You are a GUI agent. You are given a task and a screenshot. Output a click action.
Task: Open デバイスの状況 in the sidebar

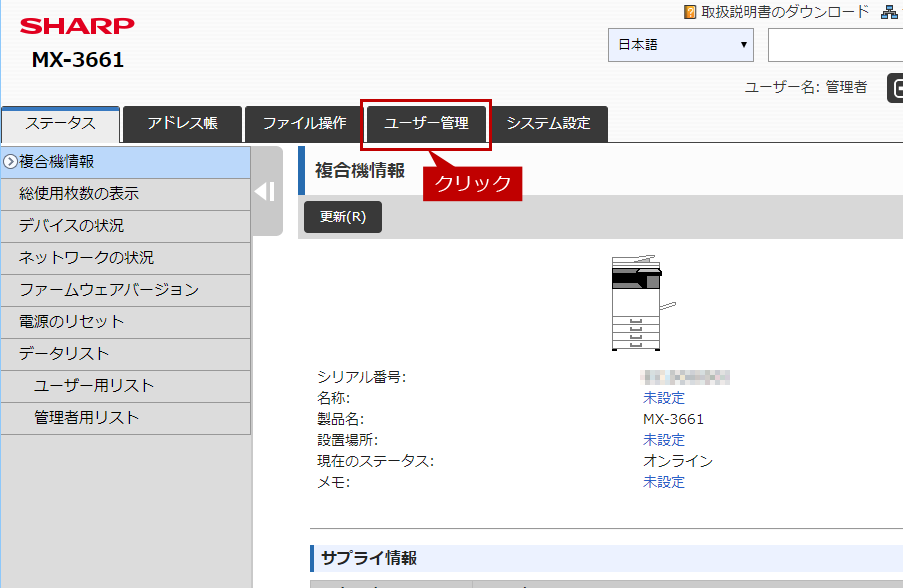point(126,226)
